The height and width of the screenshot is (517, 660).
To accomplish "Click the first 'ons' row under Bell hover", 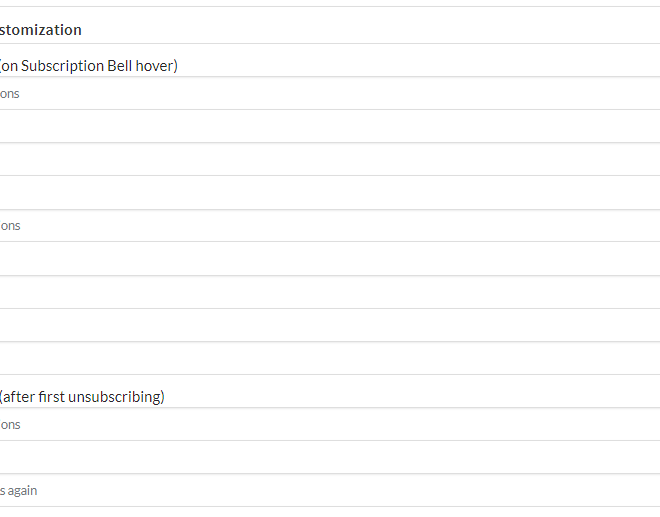I will (330, 93).
